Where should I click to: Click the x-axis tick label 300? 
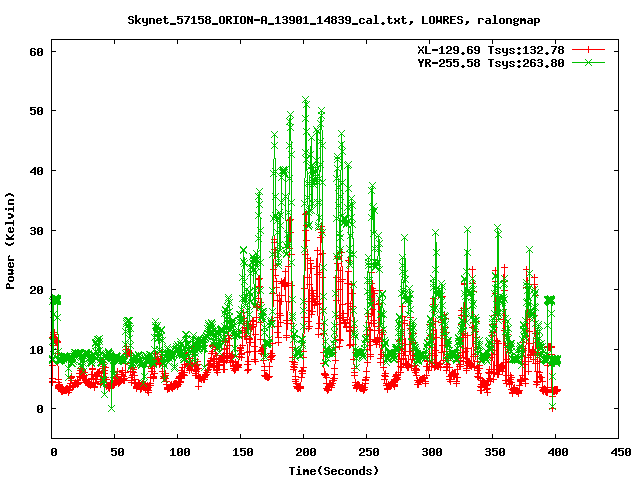click(x=432, y=452)
